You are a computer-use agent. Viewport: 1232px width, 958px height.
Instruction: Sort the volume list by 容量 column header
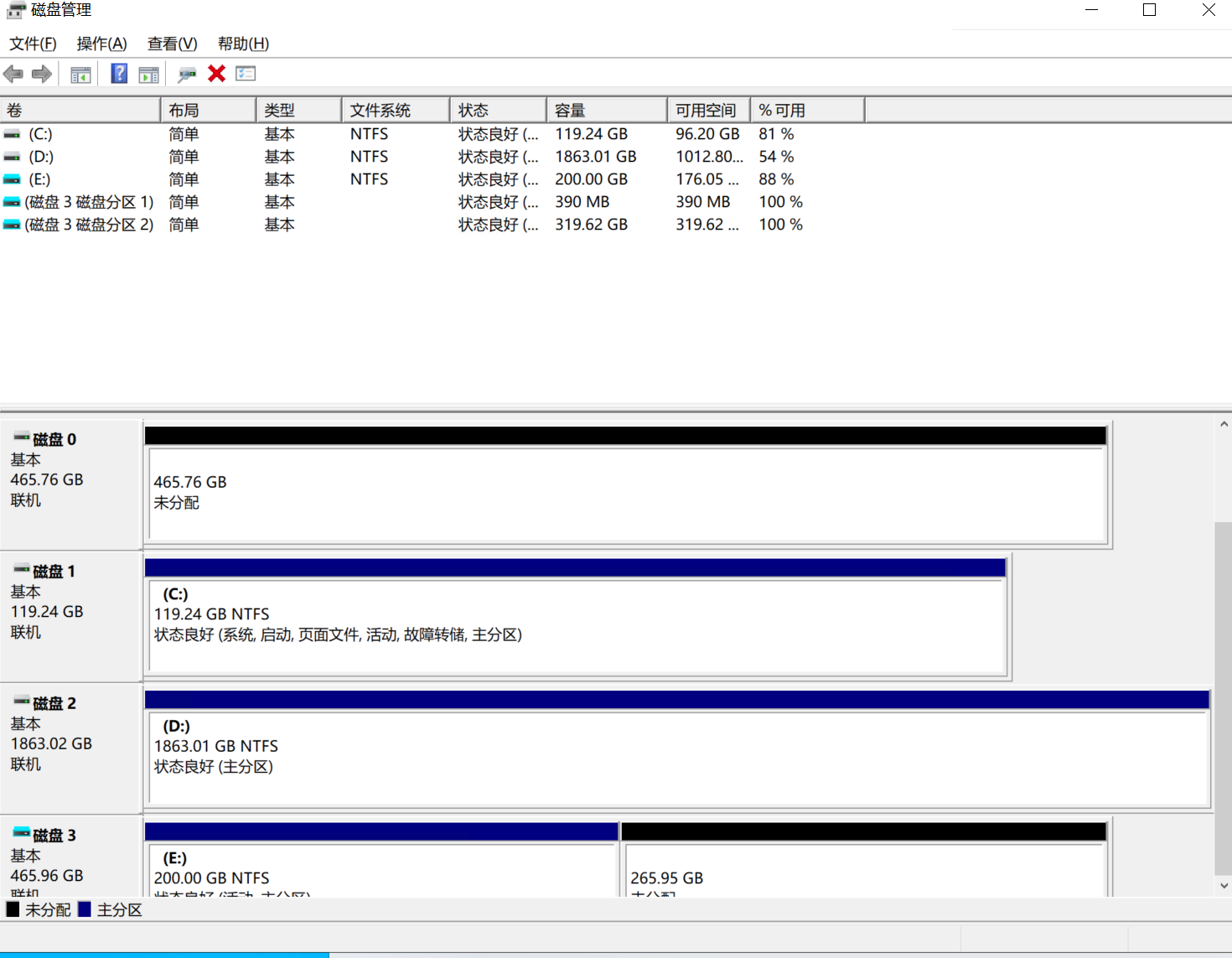click(605, 111)
